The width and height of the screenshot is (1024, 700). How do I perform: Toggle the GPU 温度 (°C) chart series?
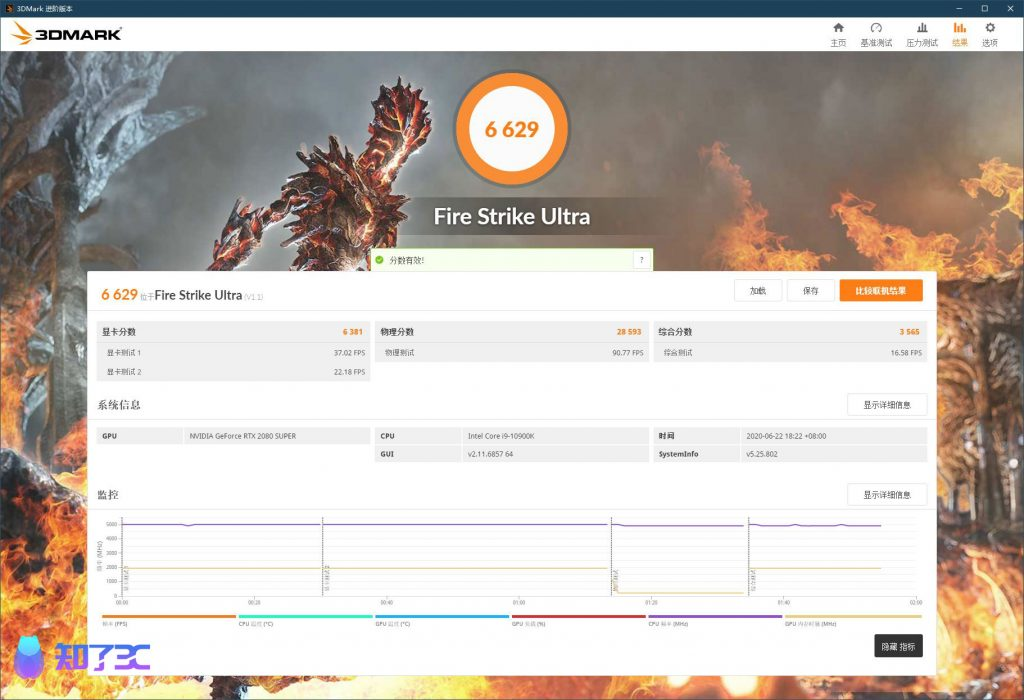click(x=441, y=620)
